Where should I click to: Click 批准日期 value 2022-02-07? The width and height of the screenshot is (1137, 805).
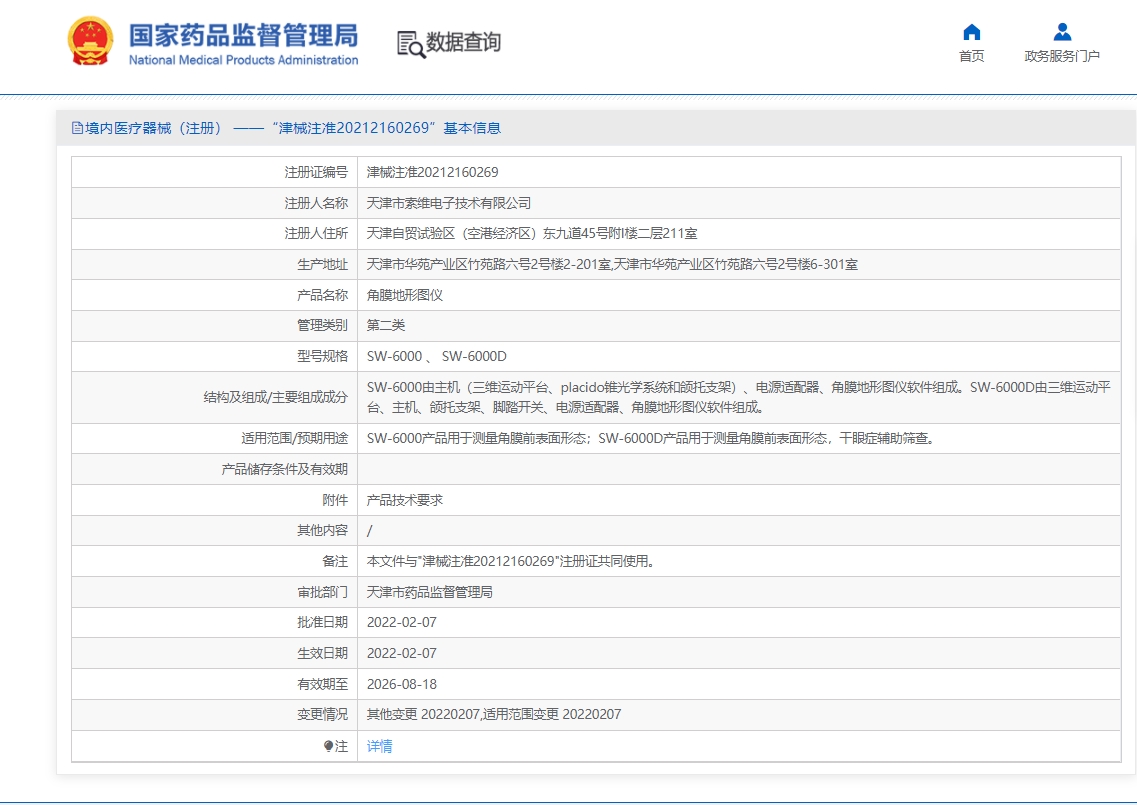pos(402,622)
